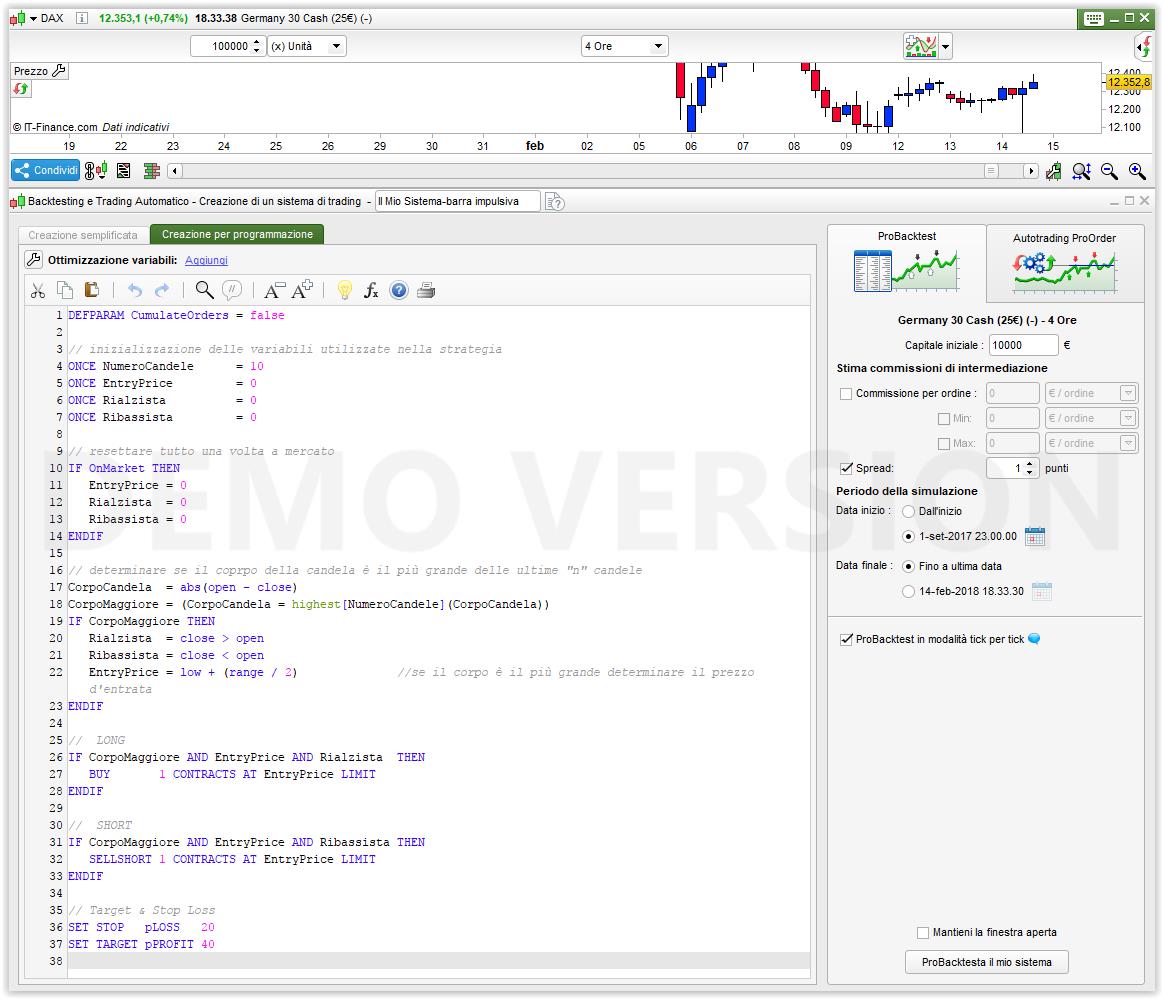Click the Commissione per ordine value field
The width and height of the screenshot is (1163, 999).
click(x=1012, y=393)
